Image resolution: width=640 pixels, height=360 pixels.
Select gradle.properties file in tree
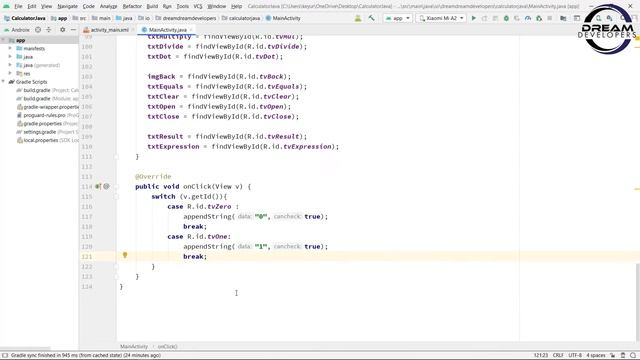coord(48,124)
